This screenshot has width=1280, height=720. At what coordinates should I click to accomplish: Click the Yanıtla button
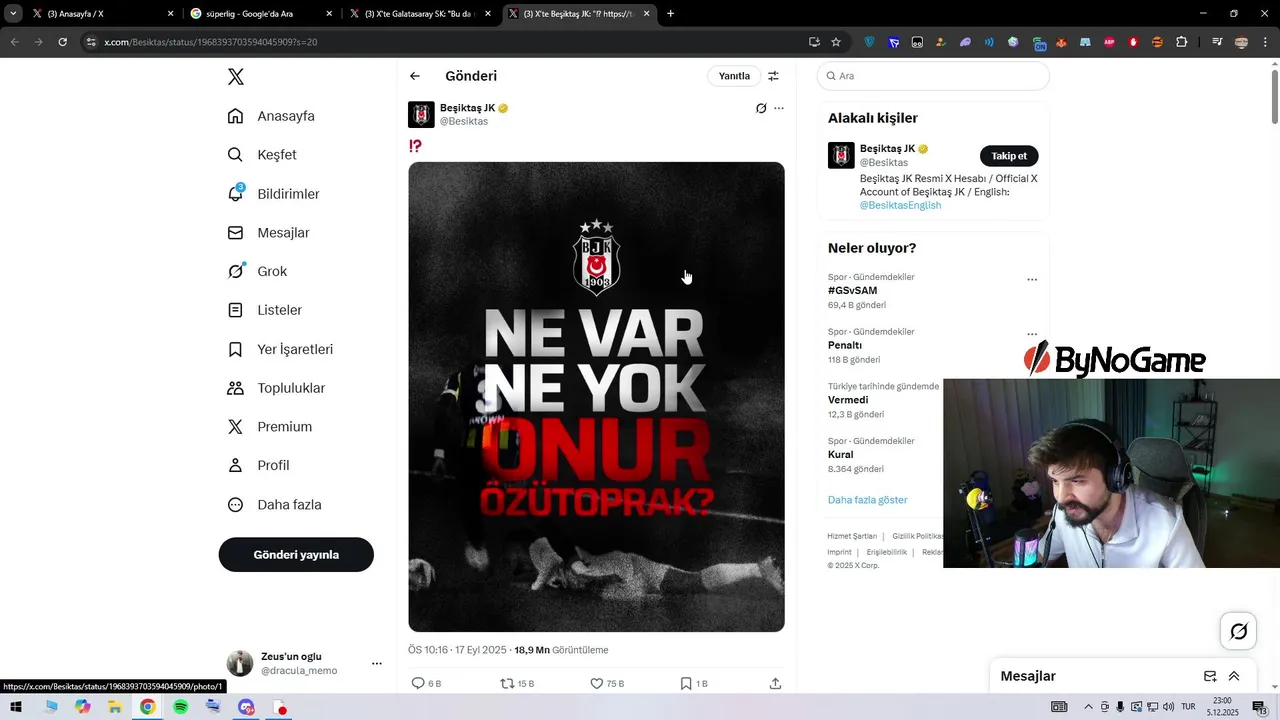pyautogui.click(x=734, y=76)
